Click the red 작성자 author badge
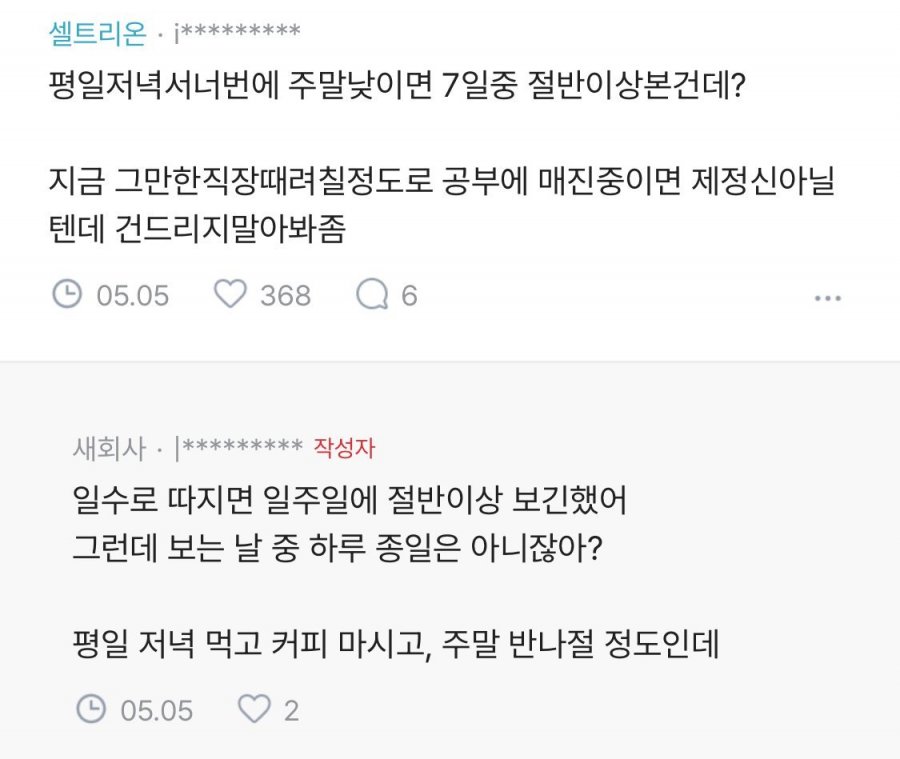900x759 pixels. (344, 447)
